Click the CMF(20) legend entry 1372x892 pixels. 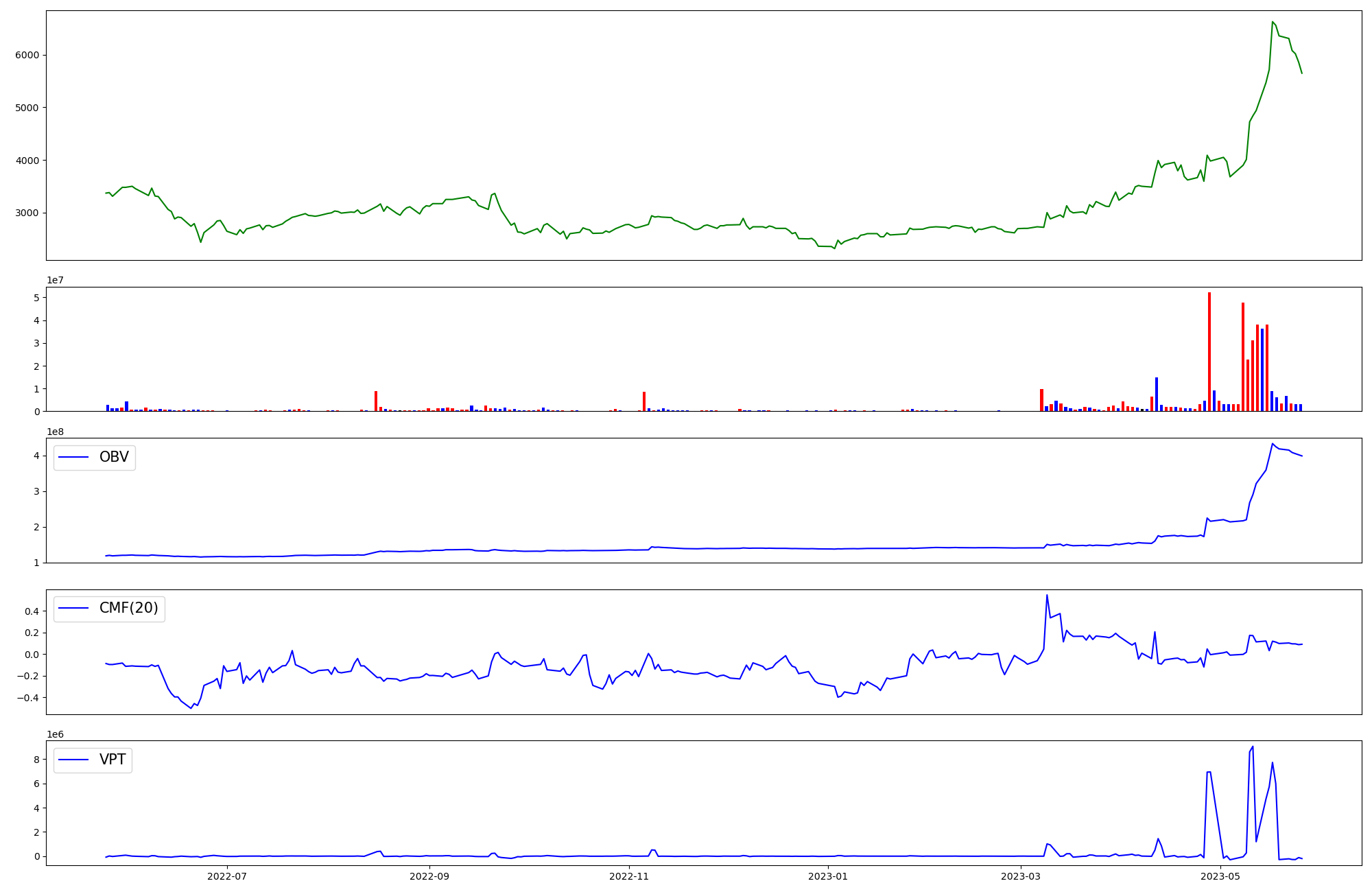click(128, 609)
